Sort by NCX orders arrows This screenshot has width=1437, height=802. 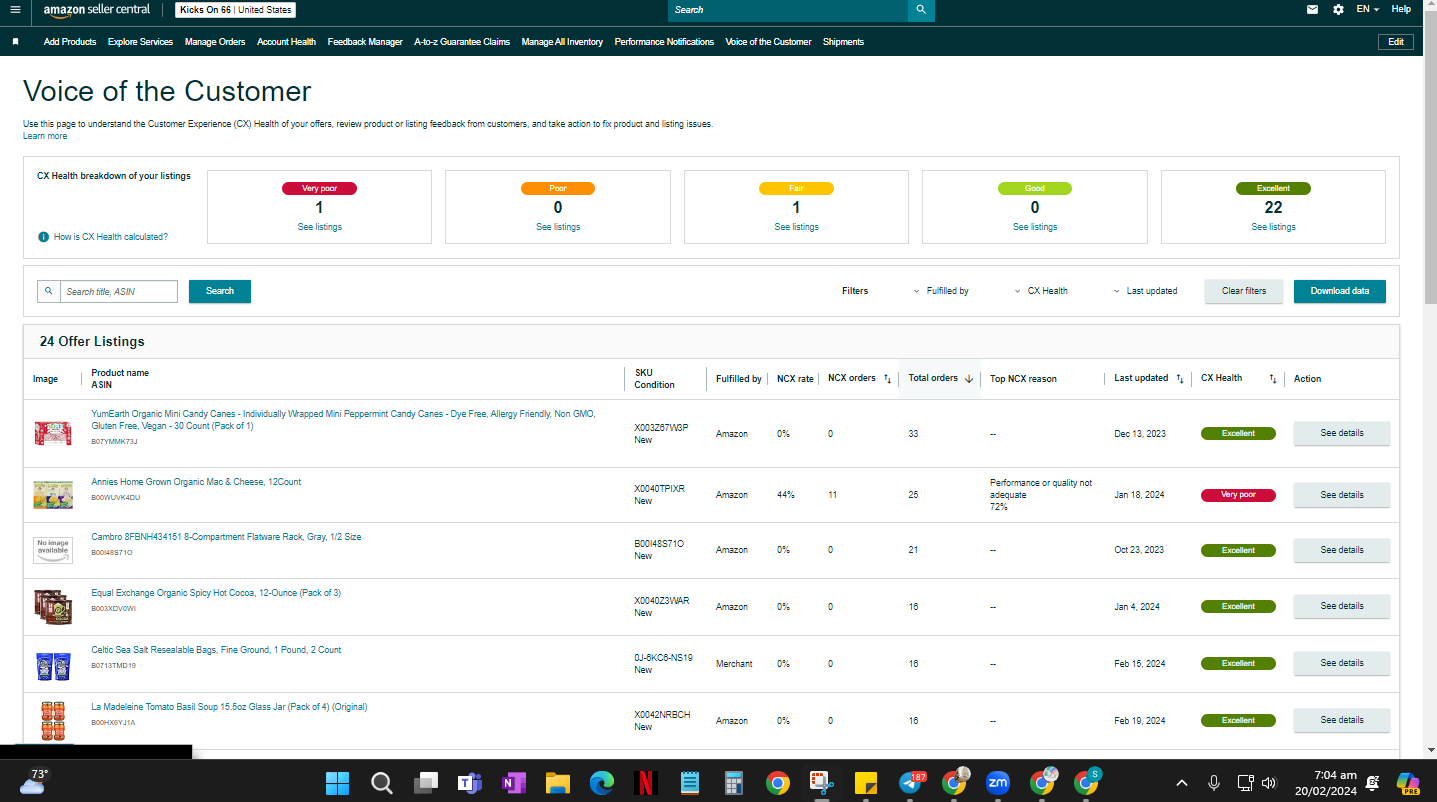(887, 379)
